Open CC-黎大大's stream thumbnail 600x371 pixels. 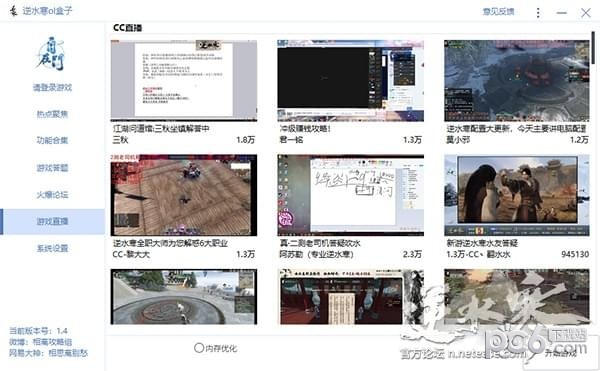tap(184, 195)
